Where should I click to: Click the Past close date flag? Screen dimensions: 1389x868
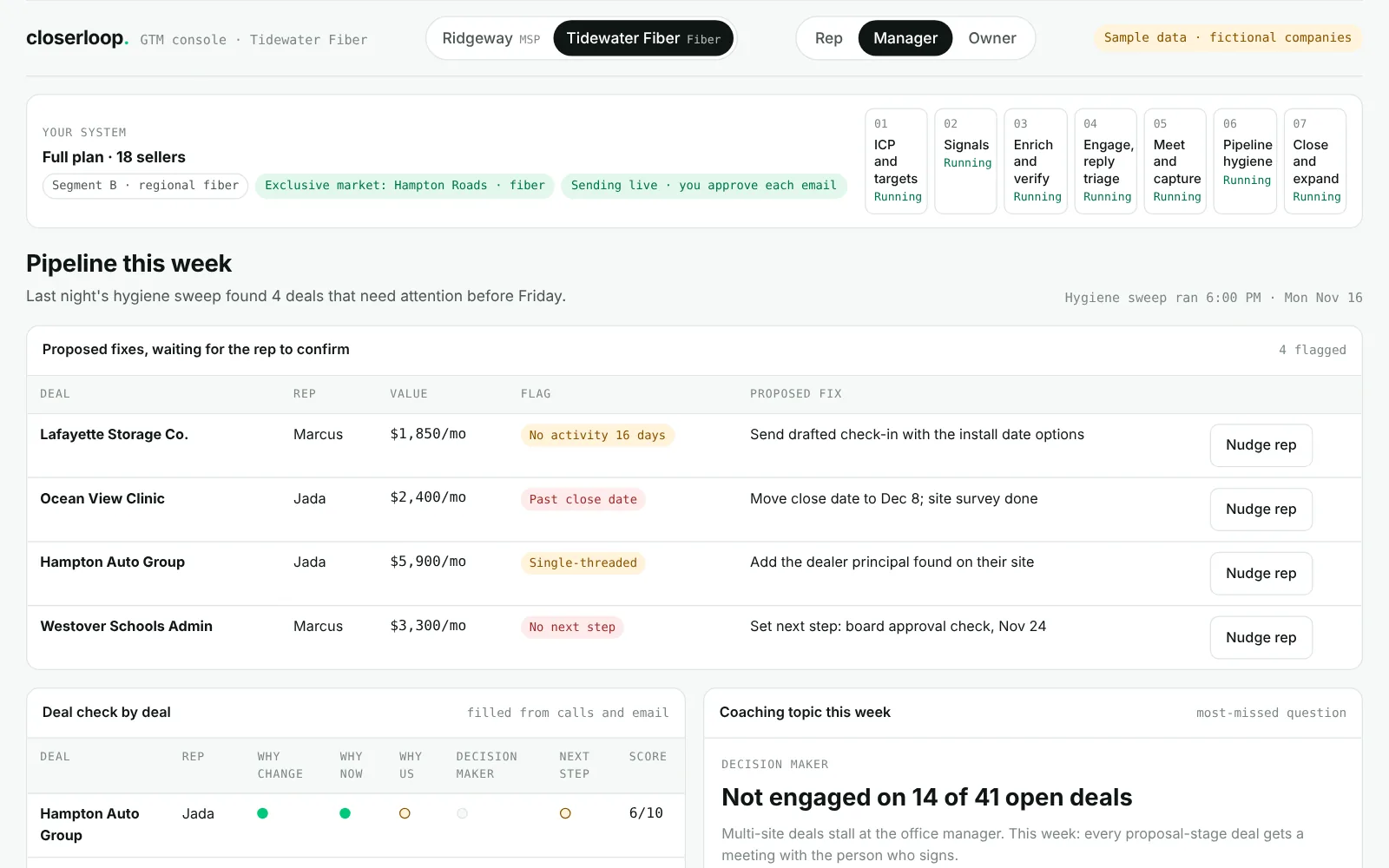tap(583, 500)
